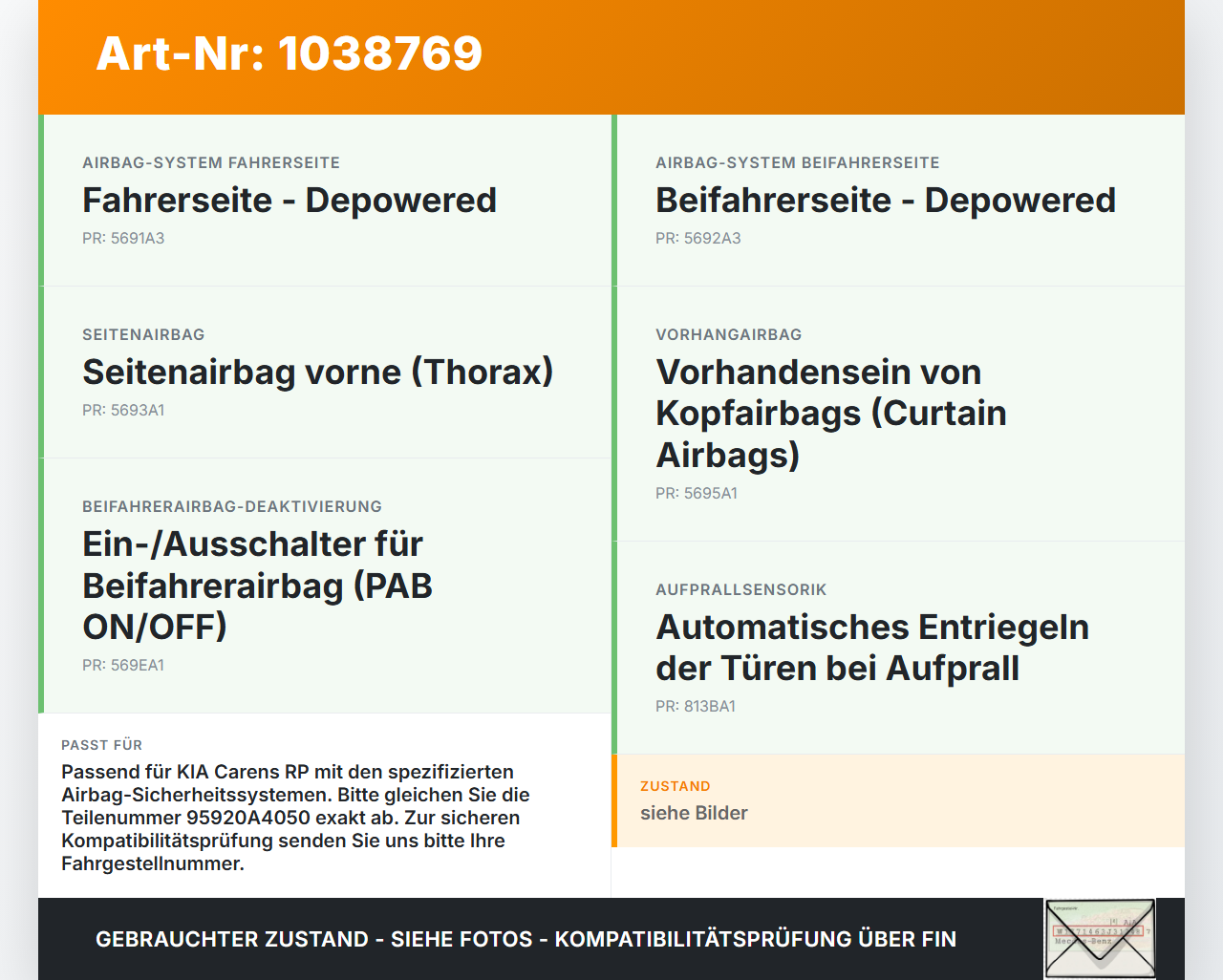Click Automatisches Entriegeln der Türen card
Screen dimensions: 1223x980
pyautogui.click(x=898, y=648)
